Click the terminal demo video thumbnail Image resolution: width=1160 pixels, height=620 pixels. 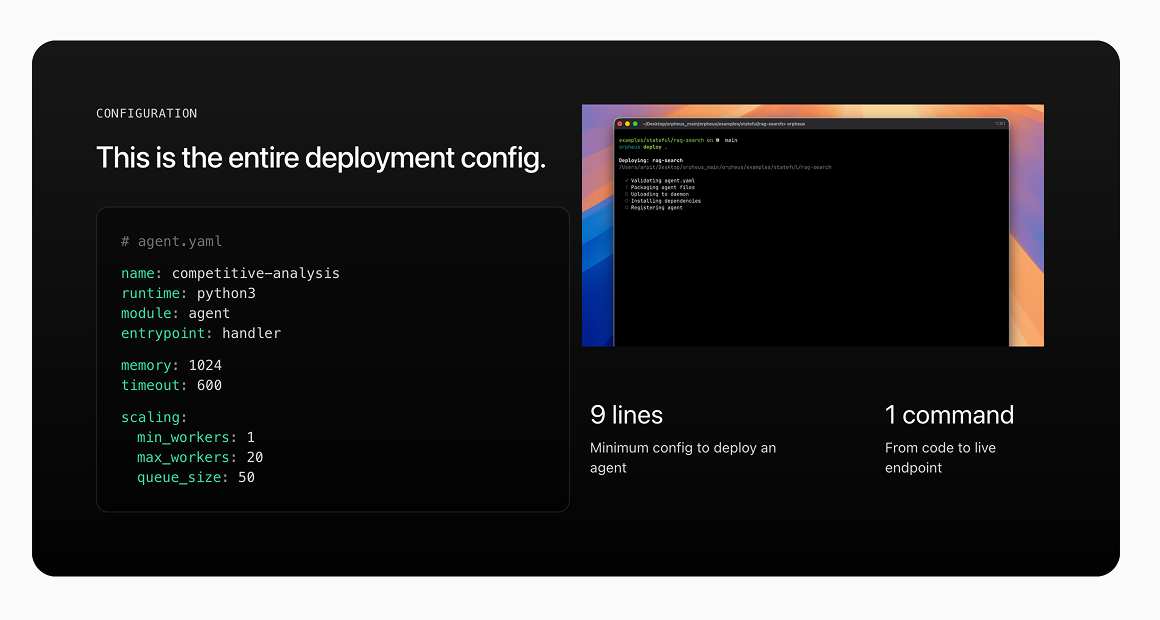(812, 225)
